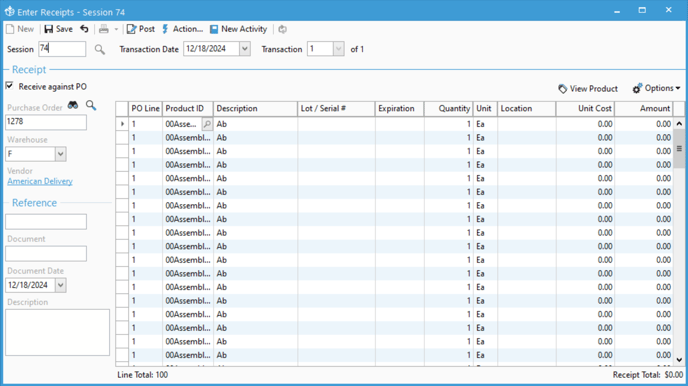Click the Product ID column header
The image size is (688, 386).
tap(188, 108)
